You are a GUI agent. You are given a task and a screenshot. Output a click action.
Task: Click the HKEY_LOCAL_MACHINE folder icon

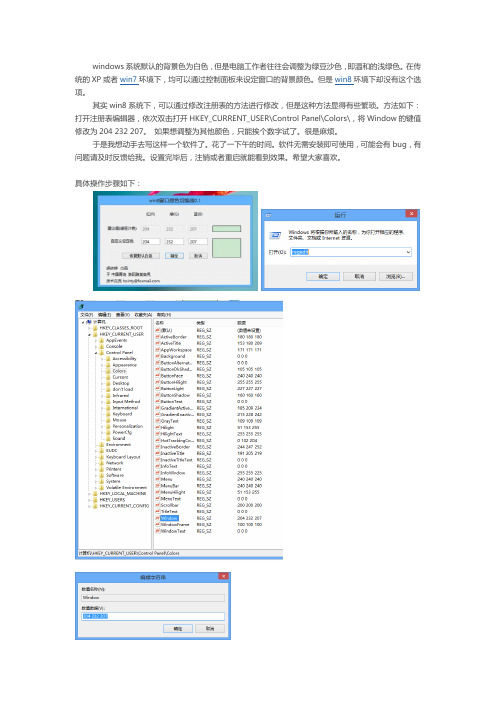pos(95,493)
